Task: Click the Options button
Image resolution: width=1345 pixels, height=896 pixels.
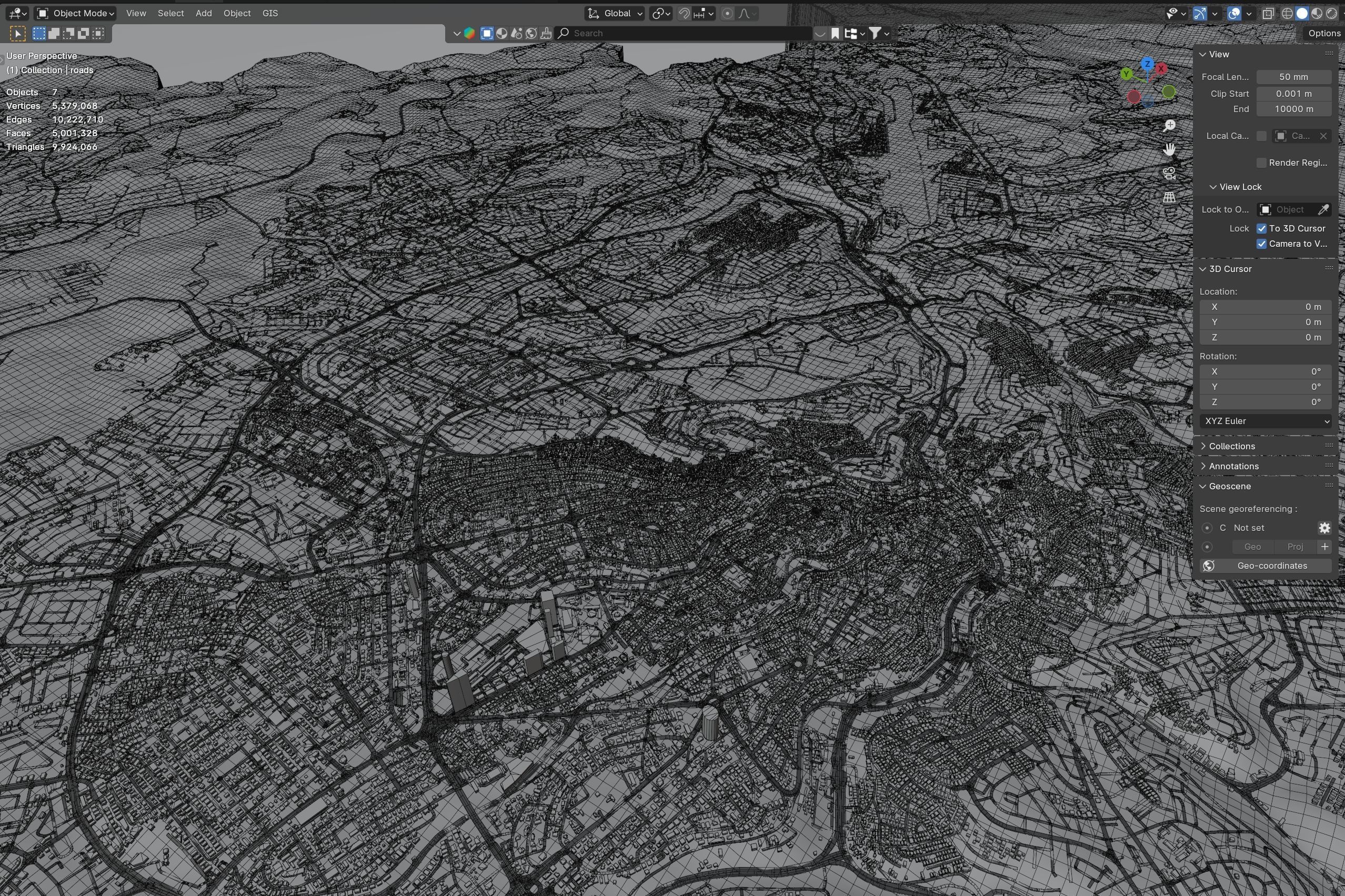Action: 1323,33
